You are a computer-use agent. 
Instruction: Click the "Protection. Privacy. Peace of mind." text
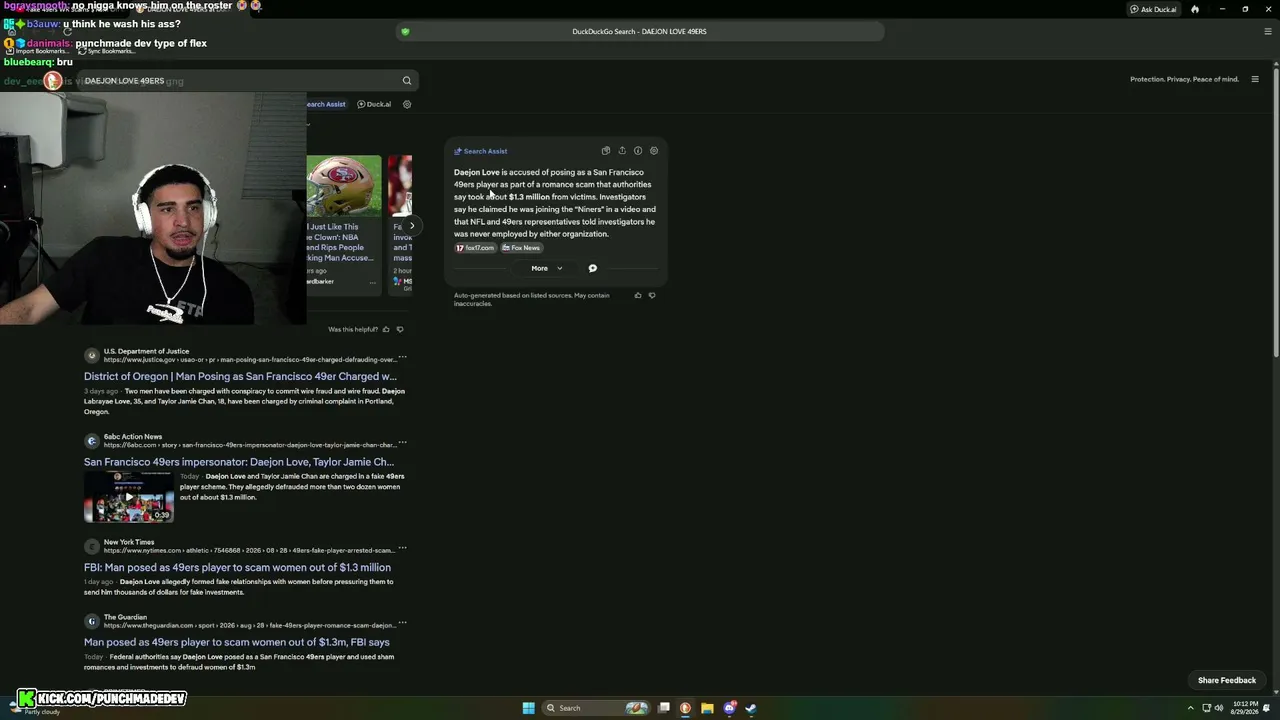pos(1184,79)
